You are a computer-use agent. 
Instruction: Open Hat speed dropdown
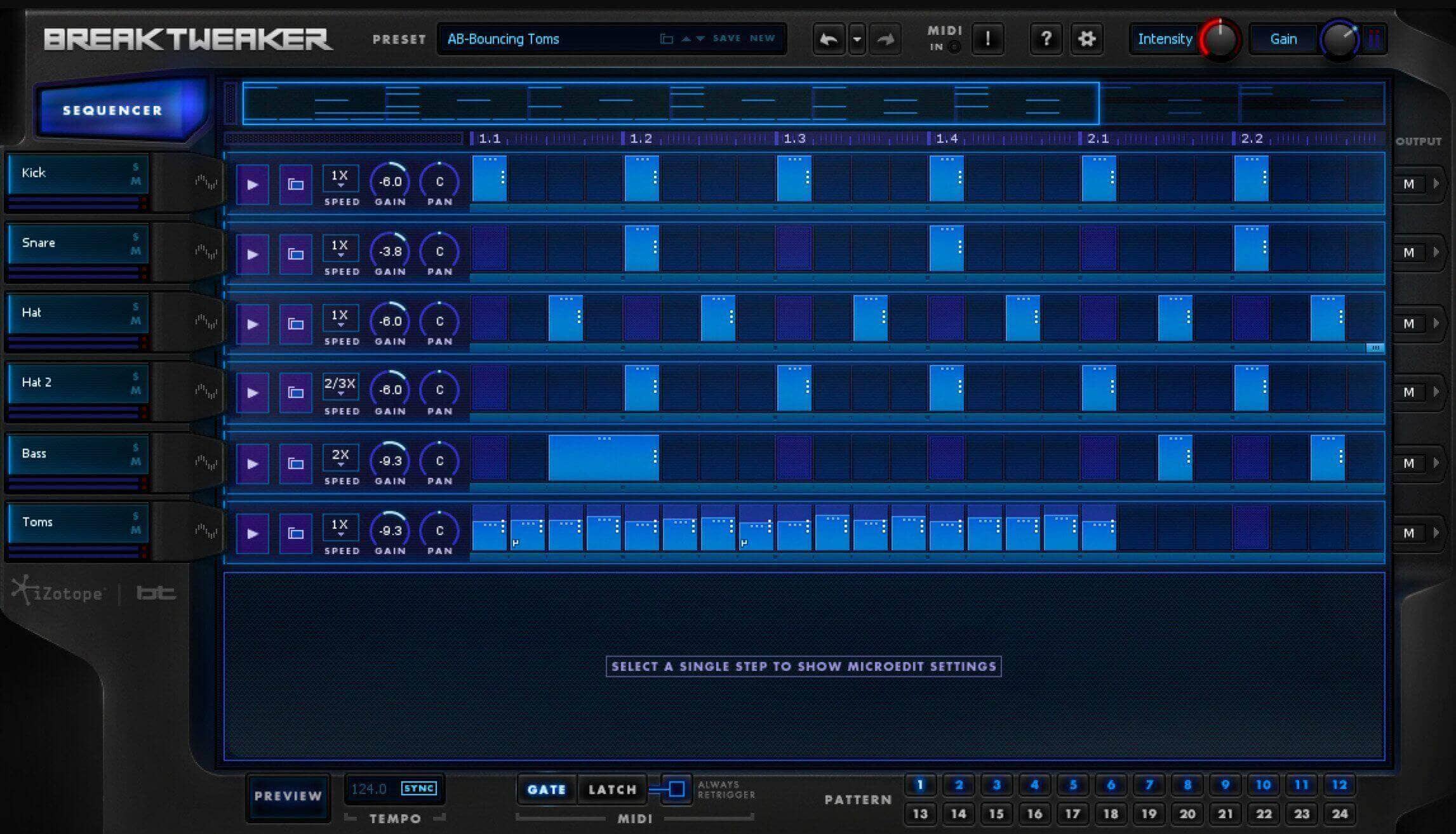coord(340,318)
